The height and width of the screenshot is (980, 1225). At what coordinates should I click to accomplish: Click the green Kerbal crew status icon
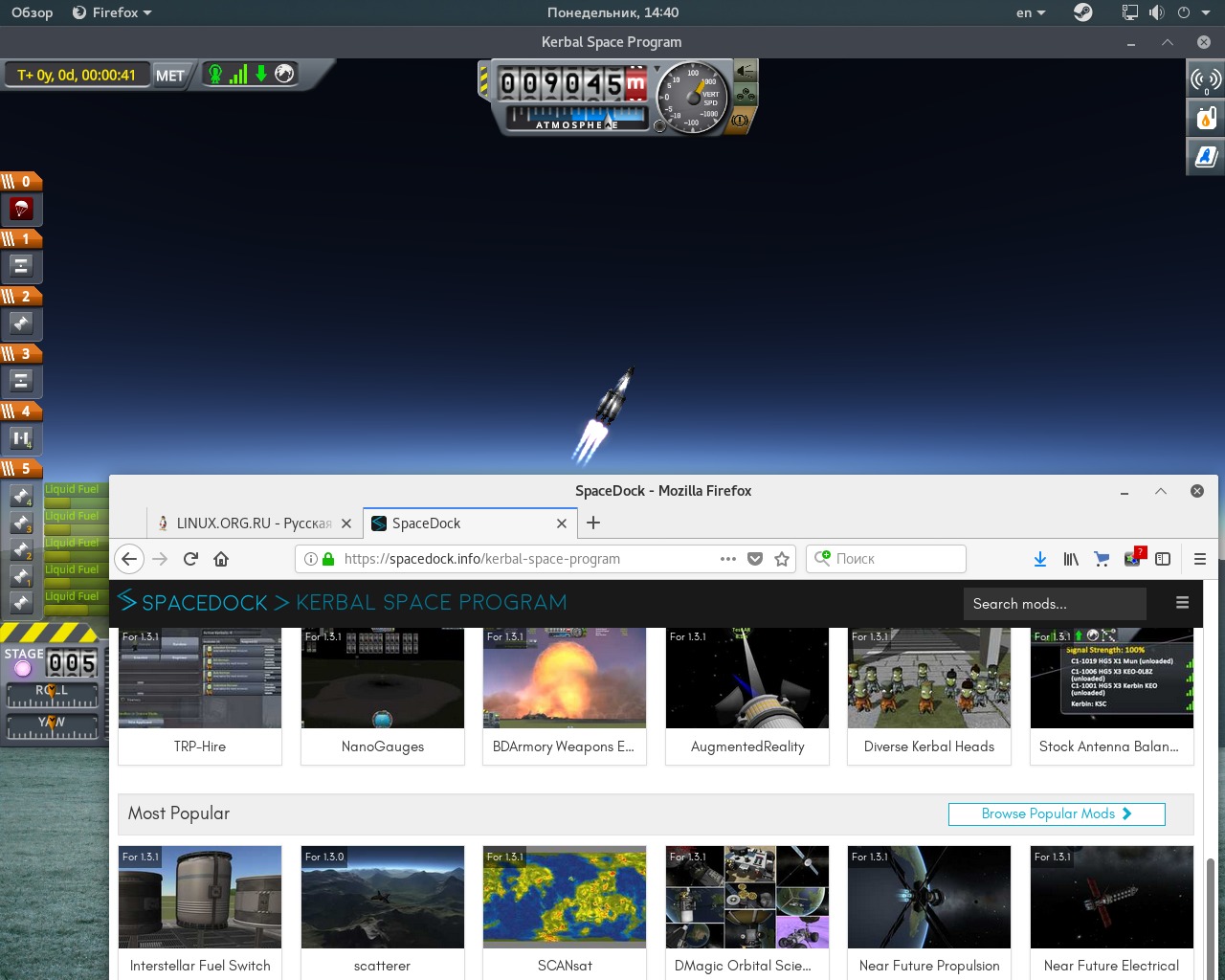click(x=215, y=74)
